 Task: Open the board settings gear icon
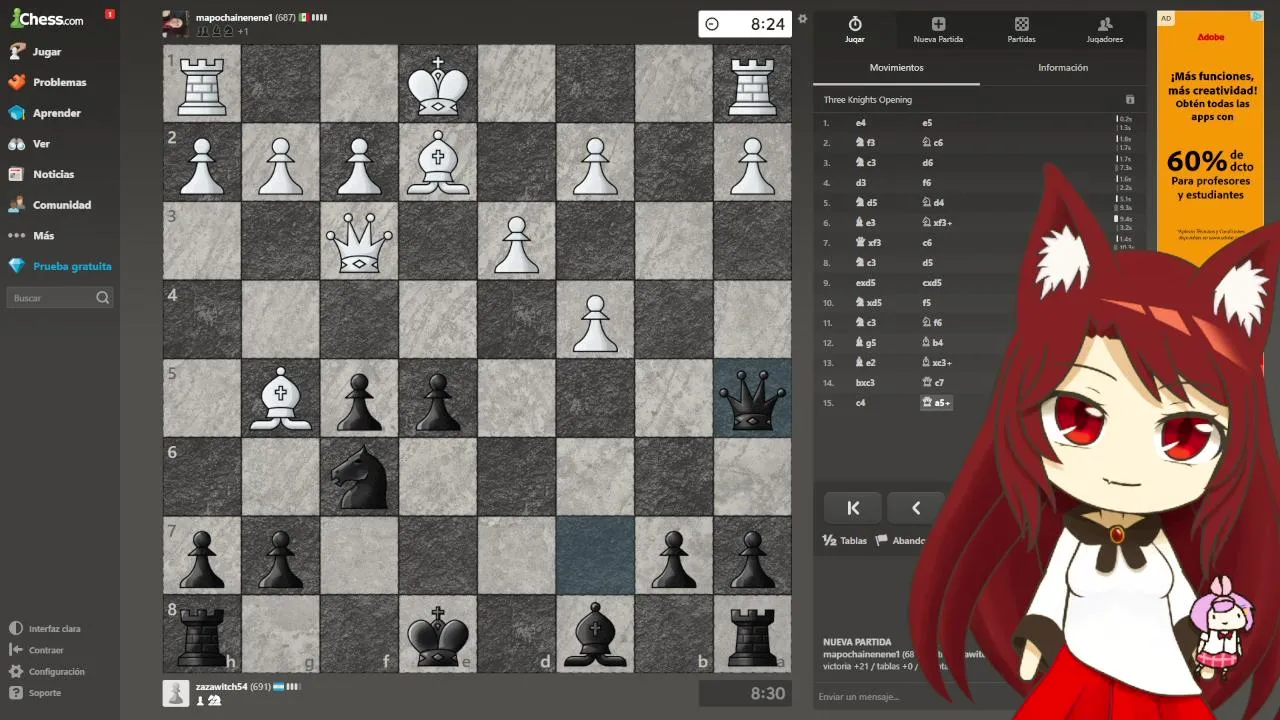[x=802, y=18]
